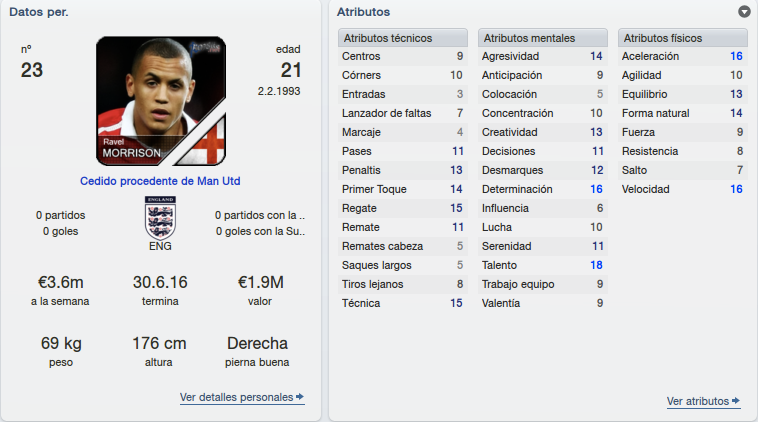Screen dimensions: 758x422
Task: Open the Atributos panel dropdown arrow
Action: coord(744,12)
